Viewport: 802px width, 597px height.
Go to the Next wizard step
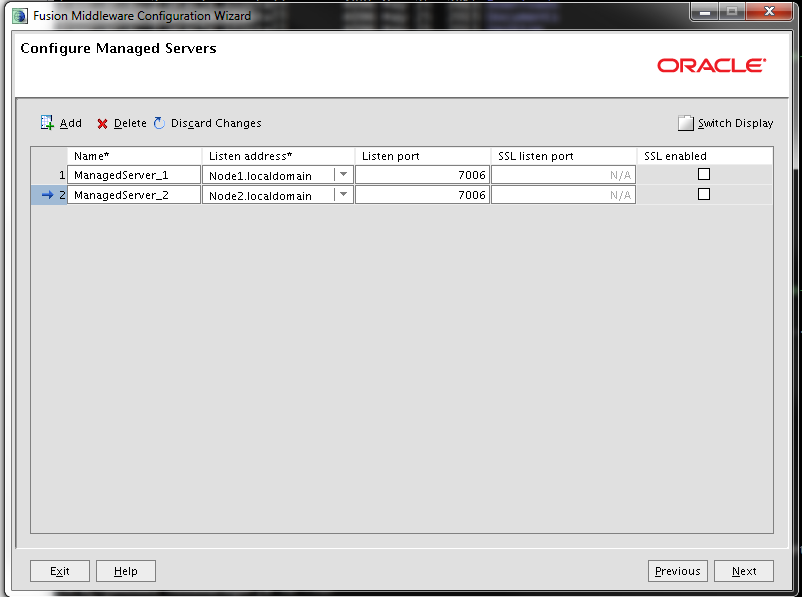click(x=744, y=571)
